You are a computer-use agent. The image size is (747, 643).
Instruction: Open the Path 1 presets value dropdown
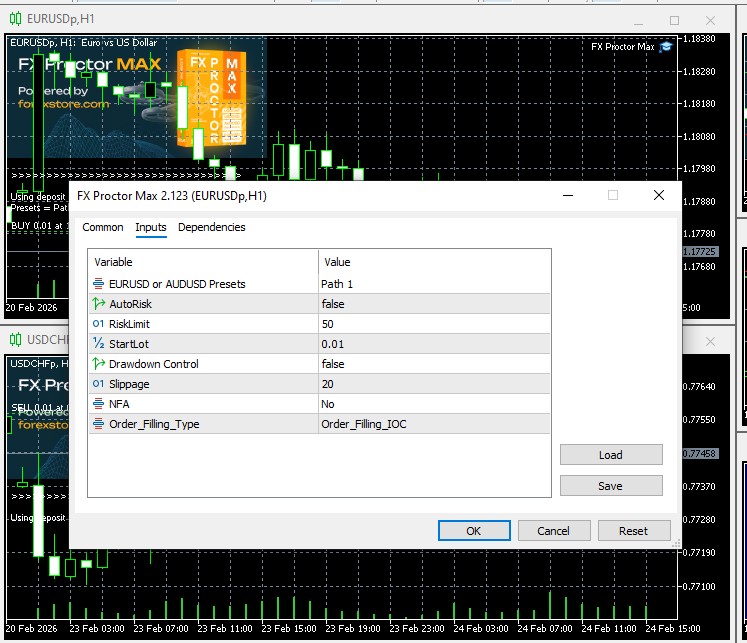434,284
